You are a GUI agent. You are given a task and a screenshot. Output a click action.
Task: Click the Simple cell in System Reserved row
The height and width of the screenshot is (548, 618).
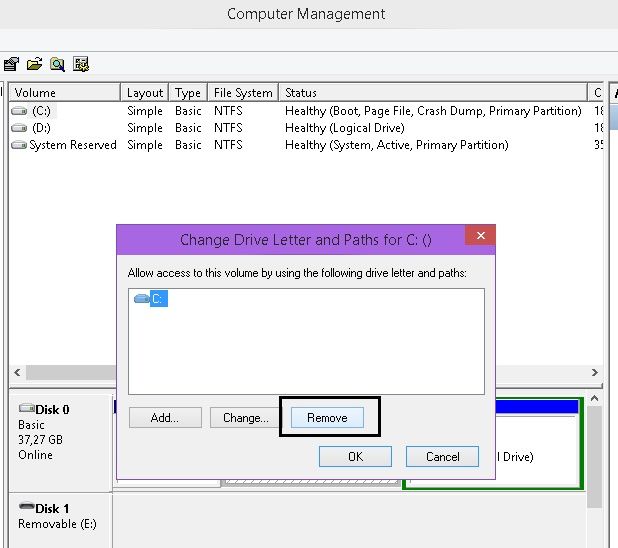145,145
